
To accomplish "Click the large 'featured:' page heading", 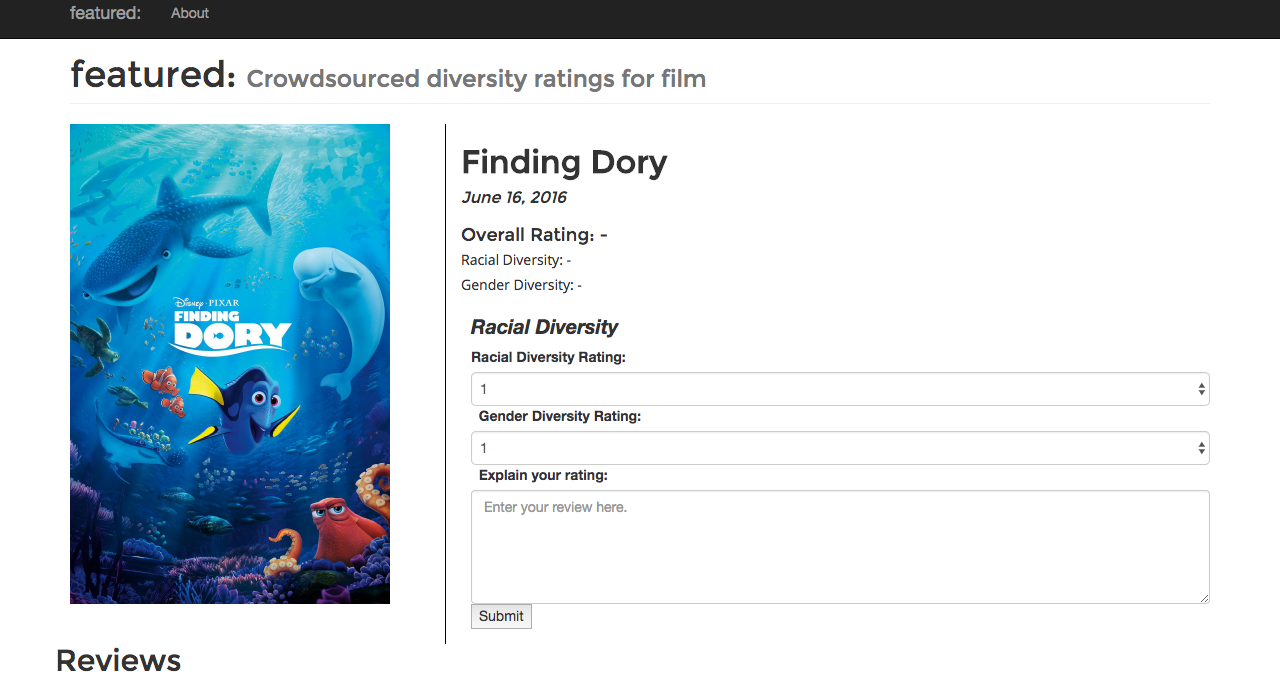I will point(153,74).
